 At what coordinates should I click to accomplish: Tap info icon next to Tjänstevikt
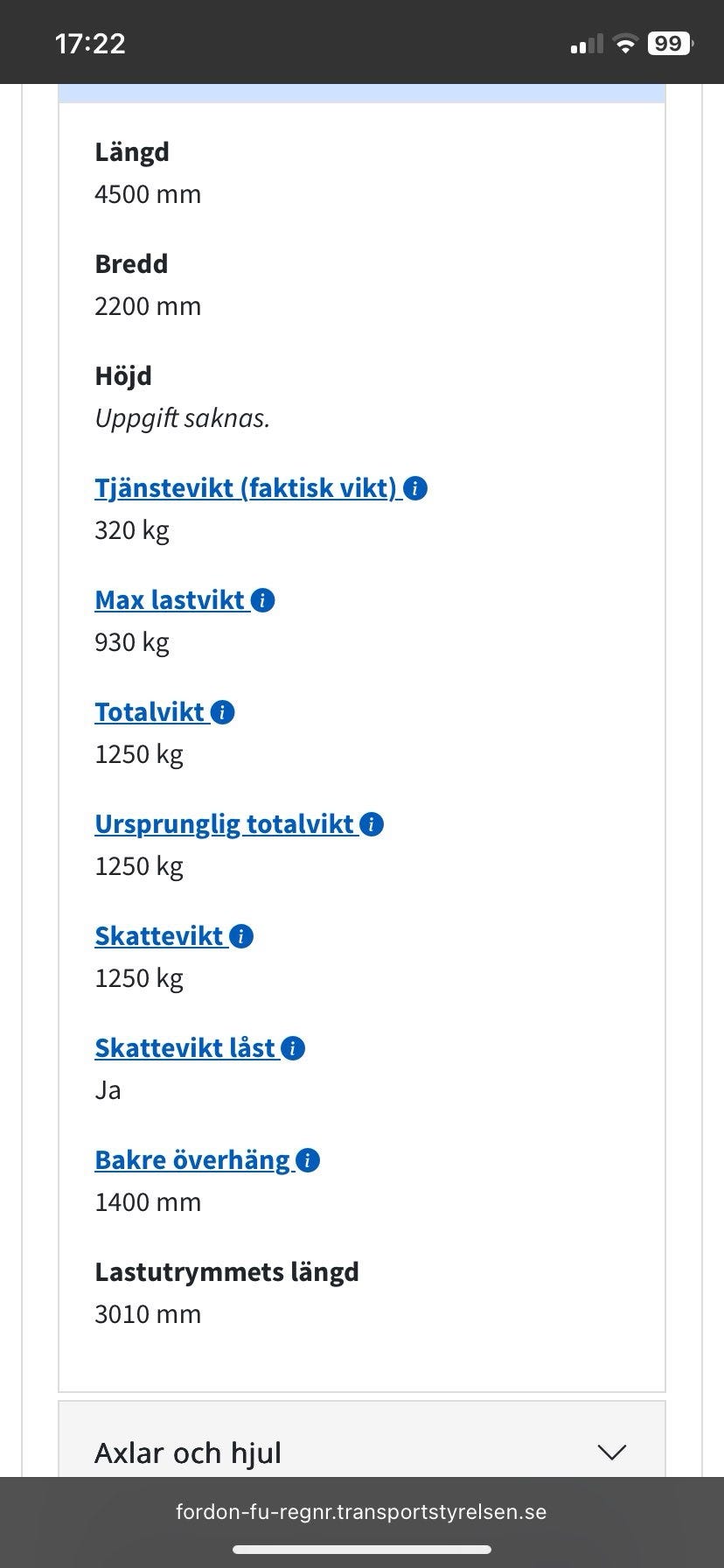416,488
